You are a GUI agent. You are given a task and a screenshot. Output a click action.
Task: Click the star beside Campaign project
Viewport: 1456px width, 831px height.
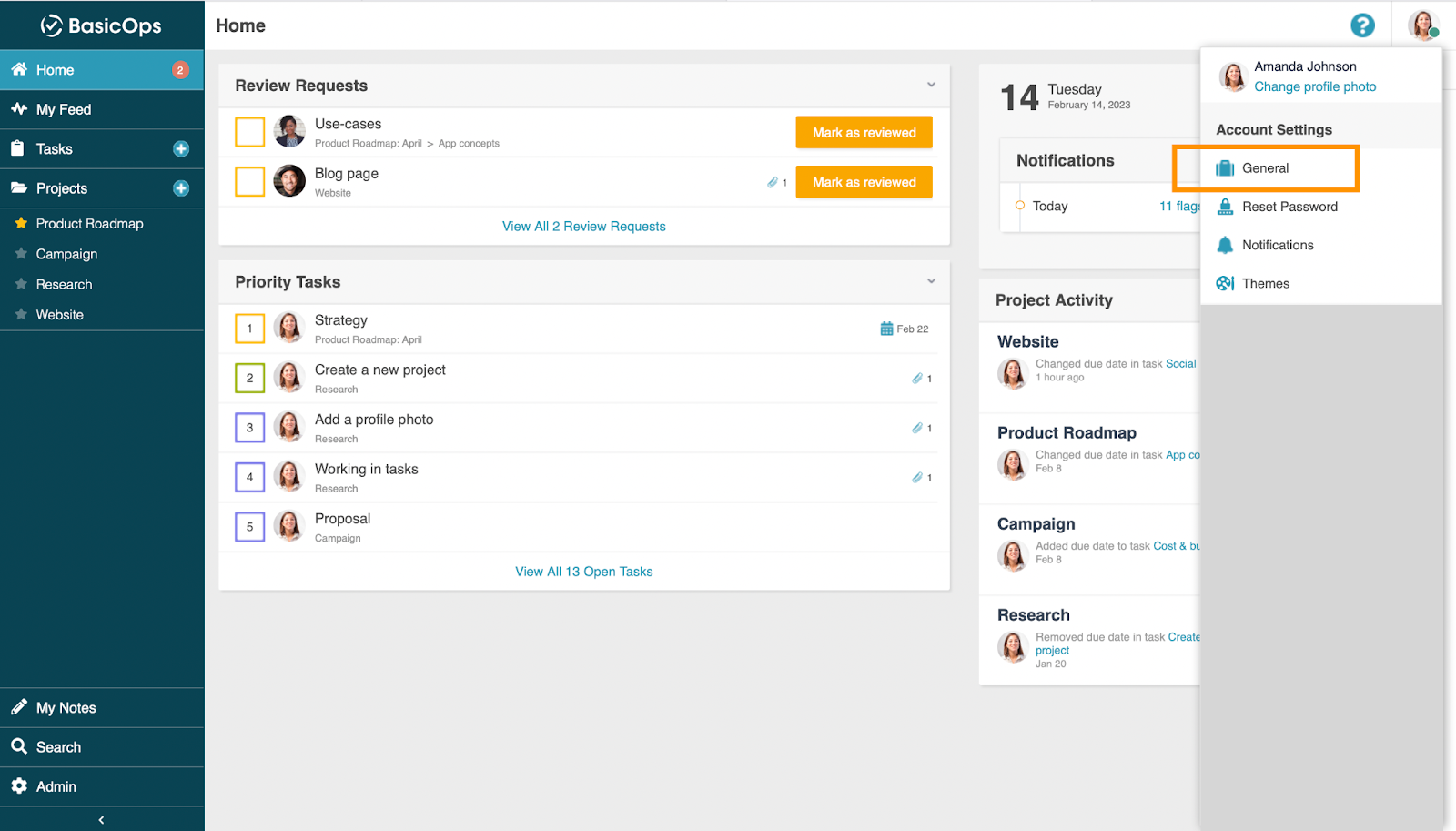pos(21,254)
